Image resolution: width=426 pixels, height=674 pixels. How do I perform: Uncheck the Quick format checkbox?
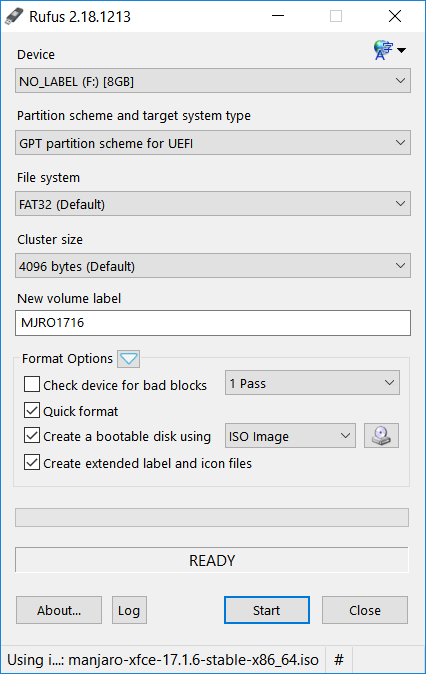click(x=32, y=411)
